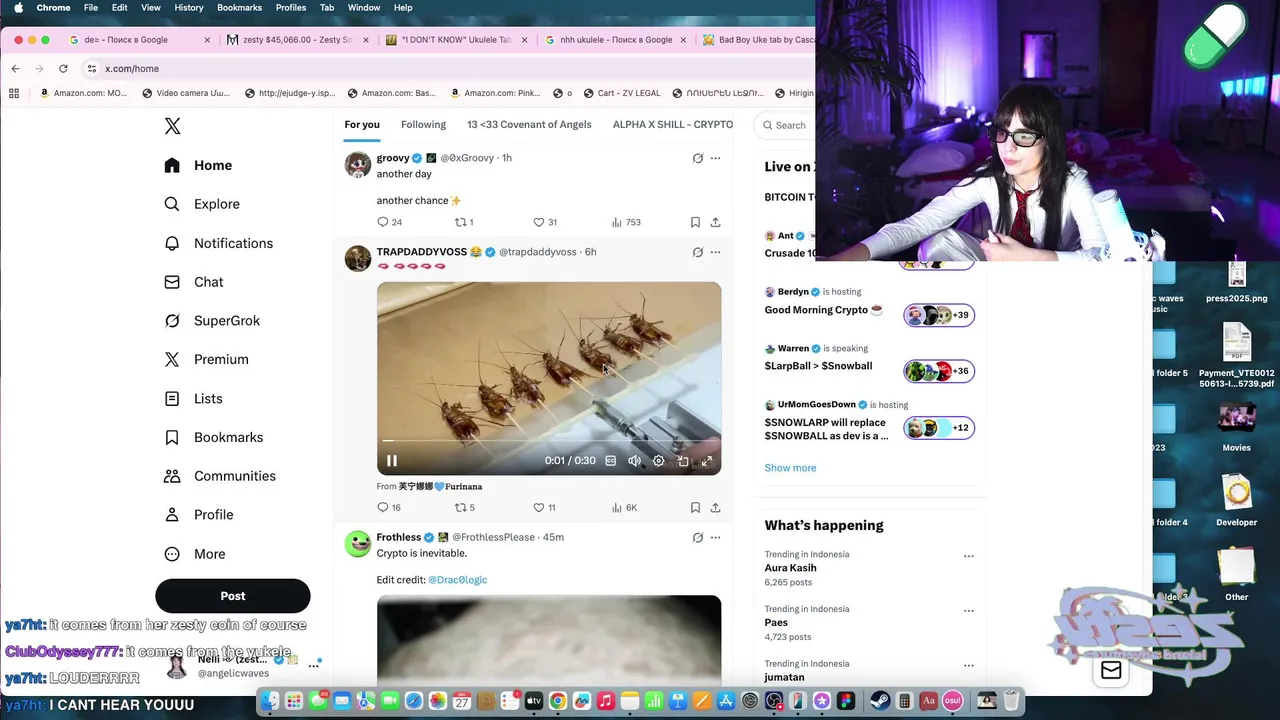Image resolution: width=1280 pixels, height=720 pixels.
Task: Switch to the Following tab
Action: pos(423,125)
